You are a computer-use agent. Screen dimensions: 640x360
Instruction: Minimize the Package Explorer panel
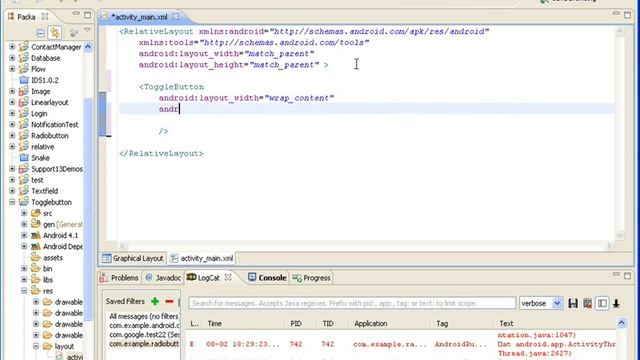pos(76,15)
